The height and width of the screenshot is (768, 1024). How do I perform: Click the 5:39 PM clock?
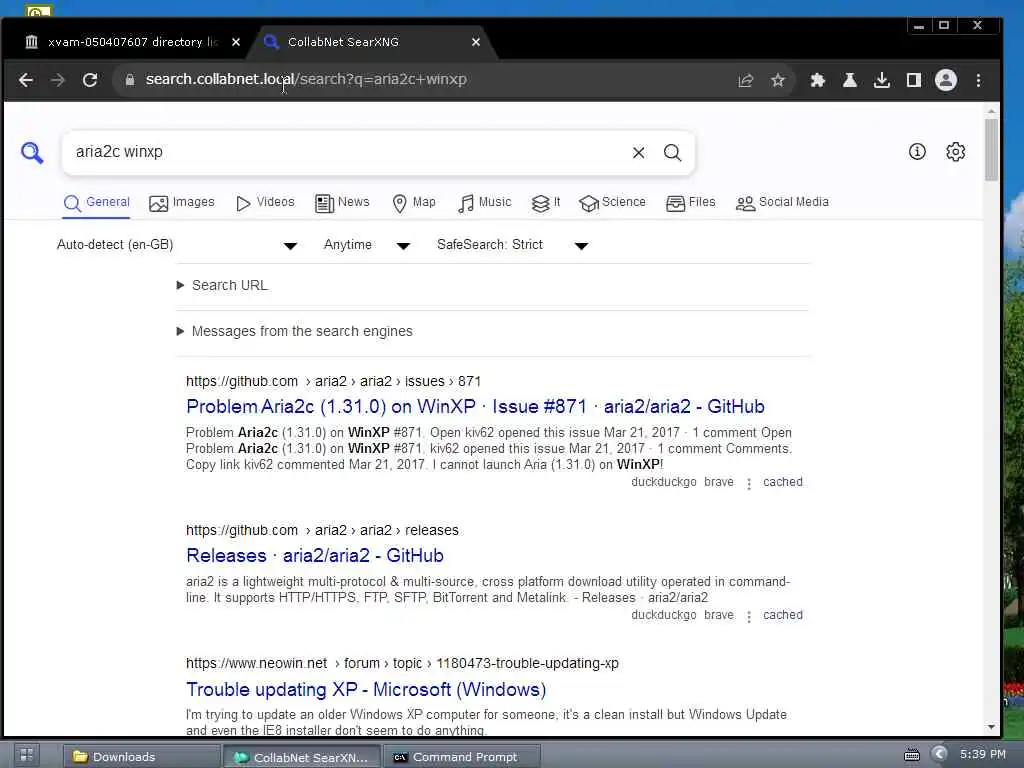pos(983,754)
